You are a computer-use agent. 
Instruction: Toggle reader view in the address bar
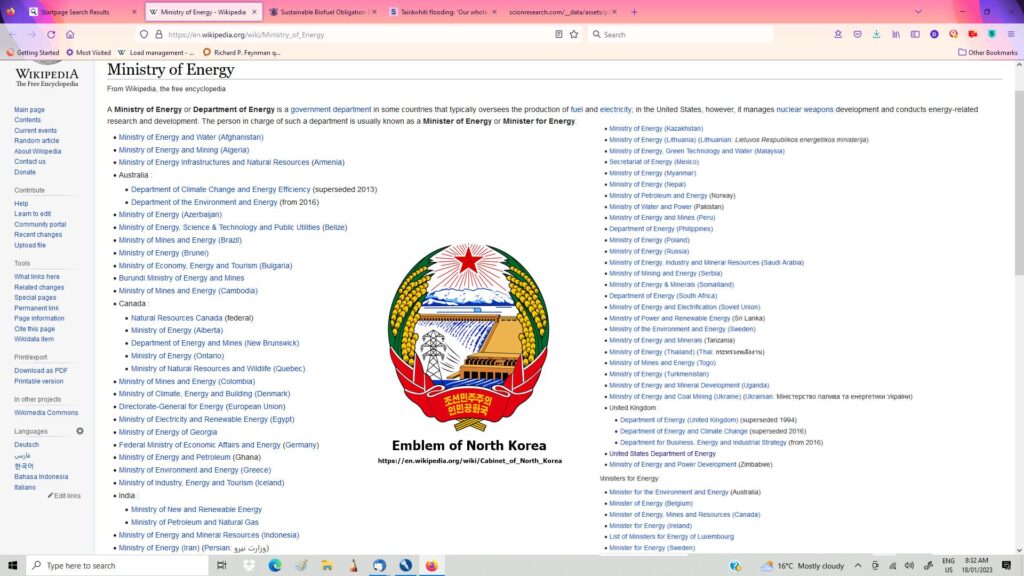(558, 34)
